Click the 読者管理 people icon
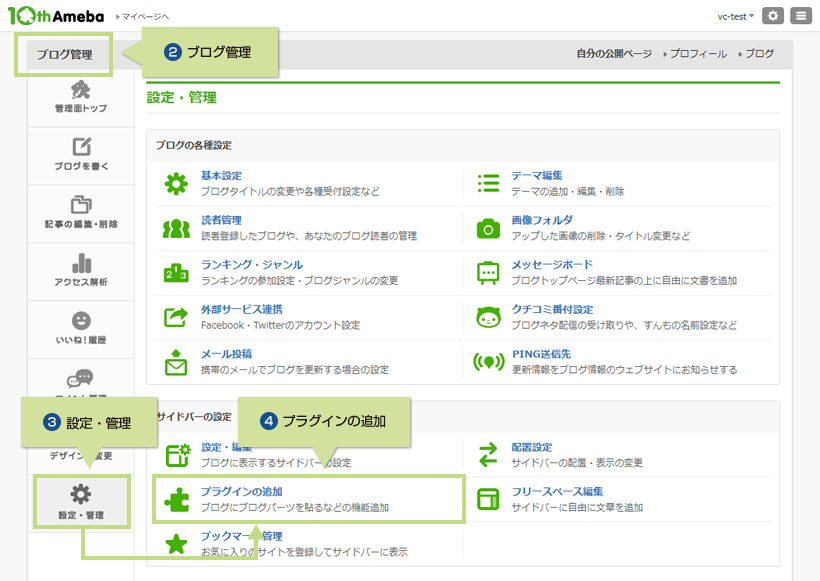820x581 pixels. [176, 229]
